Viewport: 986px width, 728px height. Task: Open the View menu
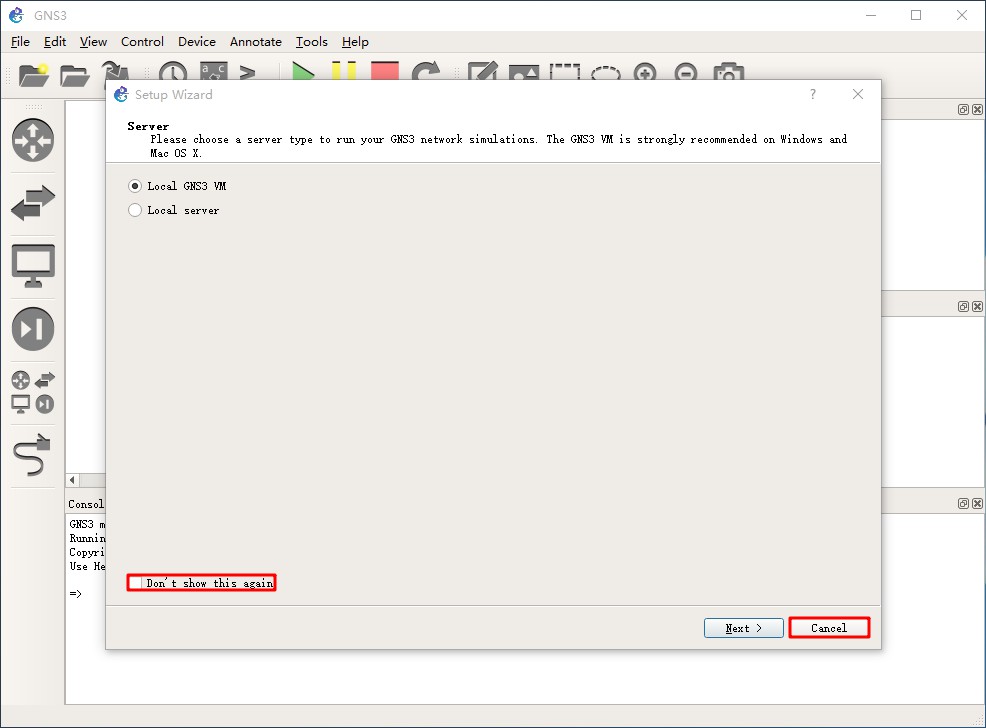[93, 41]
